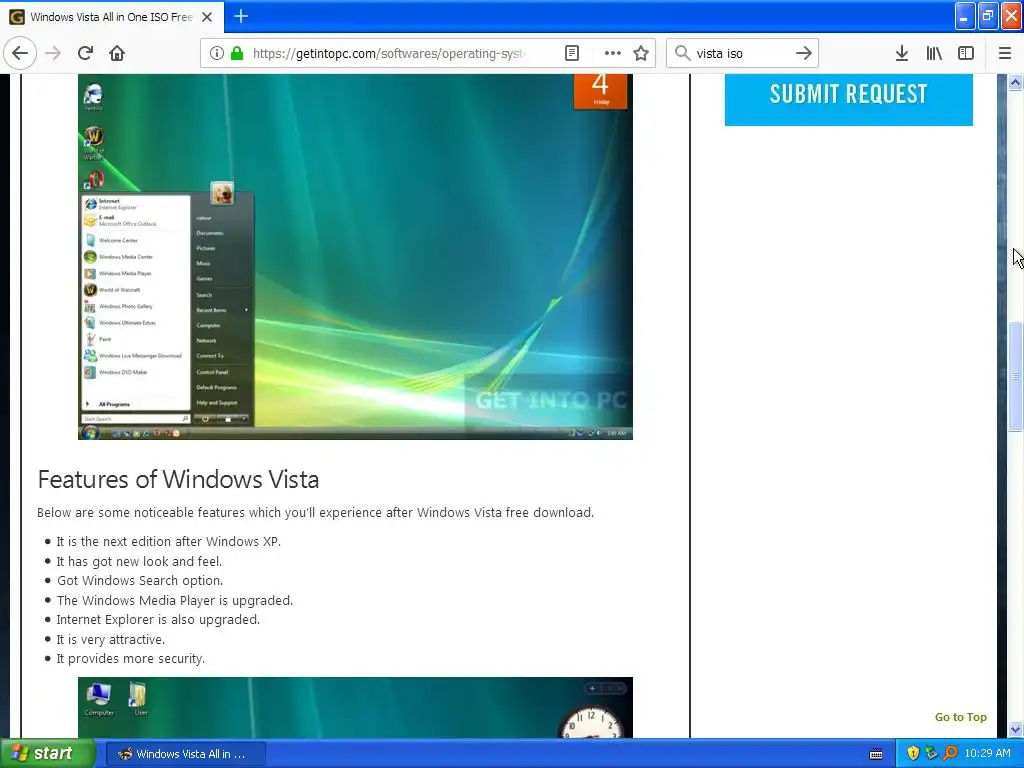Click It is the next edition after Windows XP
The height and width of the screenshot is (768, 1024).
point(168,541)
